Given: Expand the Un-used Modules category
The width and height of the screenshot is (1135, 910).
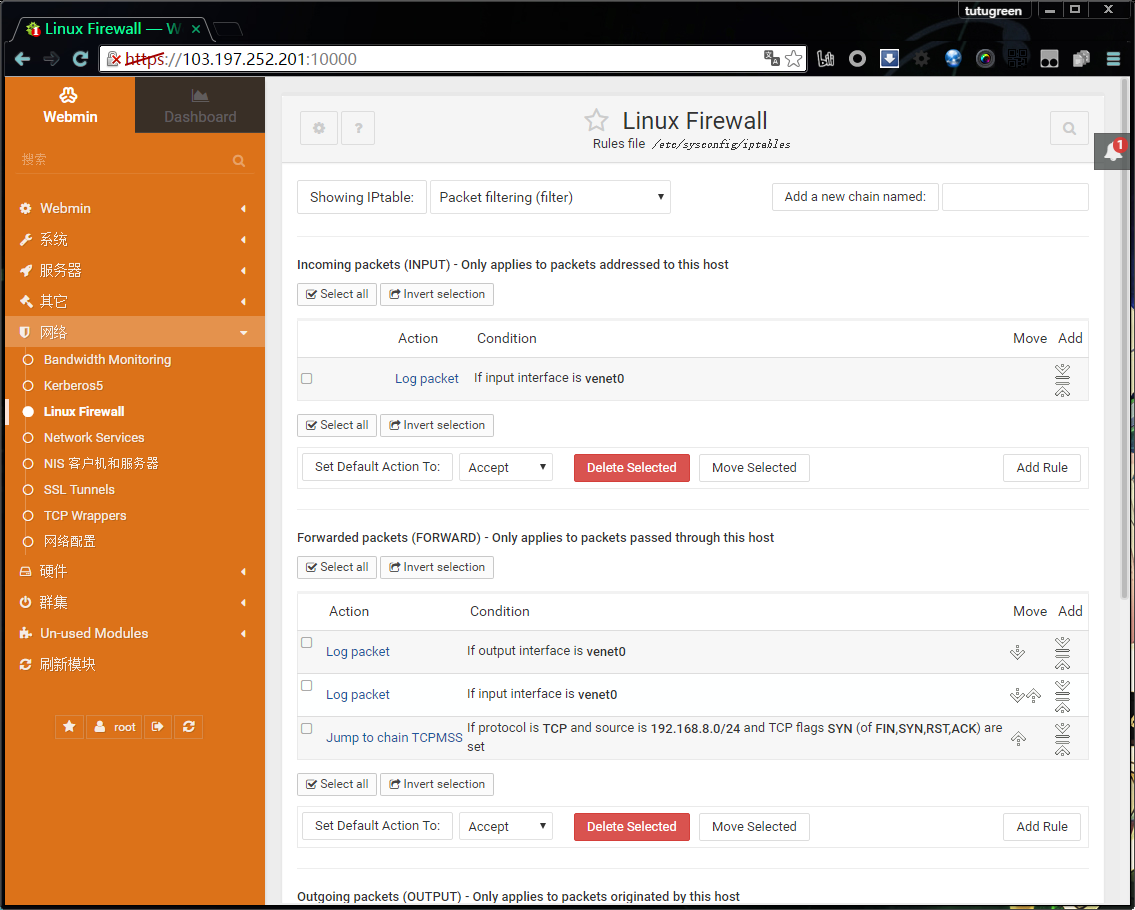Looking at the screenshot, I should pyautogui.click(x=134, y=633).
